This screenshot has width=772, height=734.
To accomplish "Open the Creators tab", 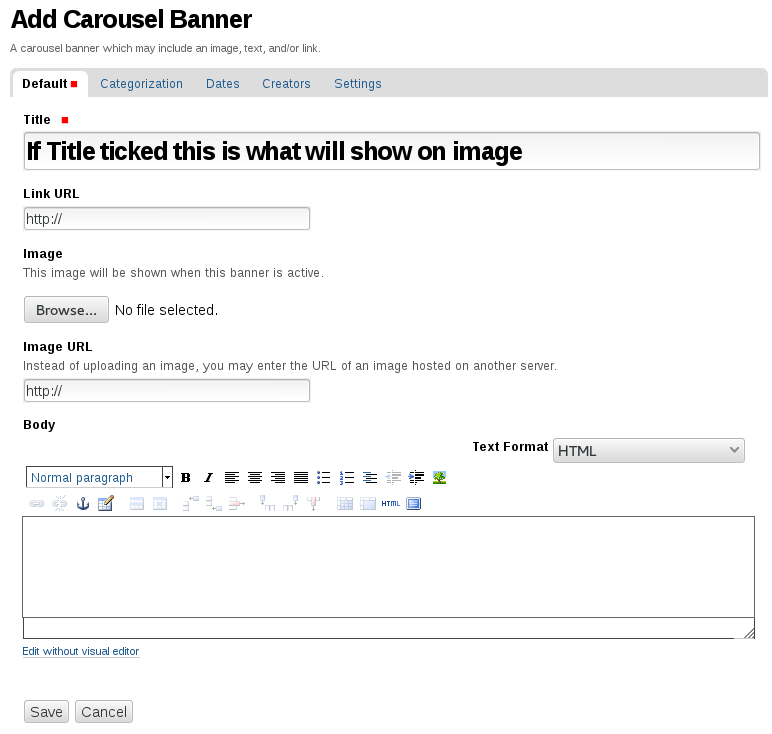I will coord(286,84).
